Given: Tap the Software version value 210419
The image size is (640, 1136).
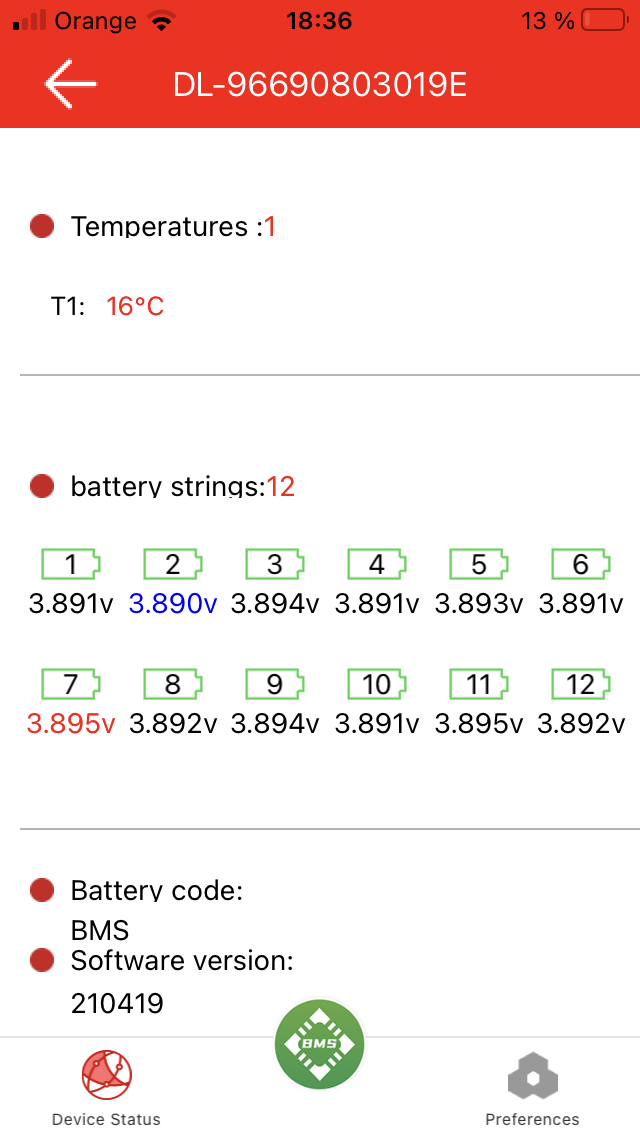Looking at the screenshot, I should [x=117, y=1003].
